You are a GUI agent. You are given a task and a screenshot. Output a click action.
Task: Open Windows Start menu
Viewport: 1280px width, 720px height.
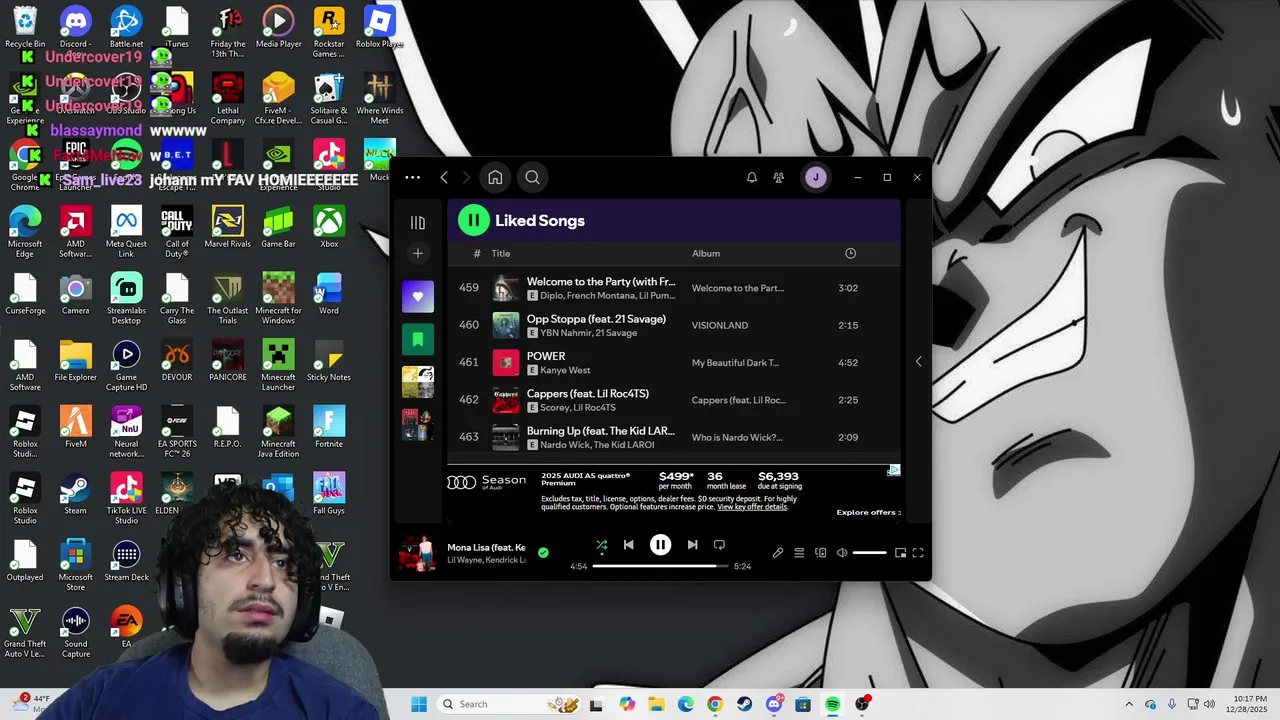(x=419, y=704)
